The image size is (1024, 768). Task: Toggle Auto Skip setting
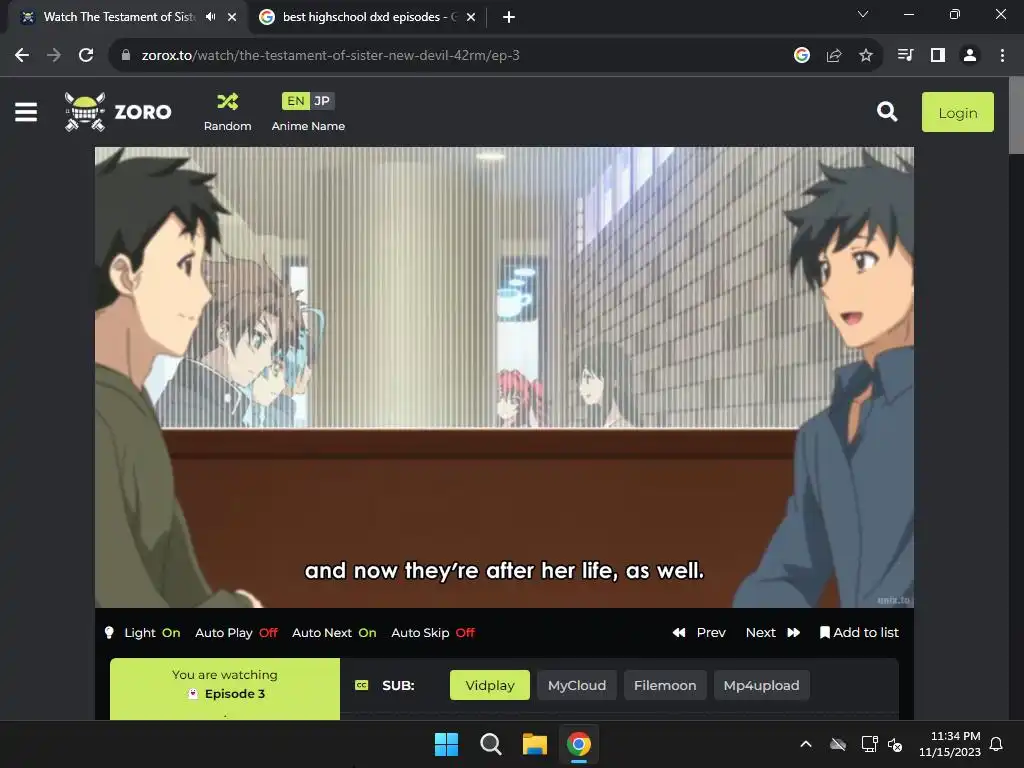click(433, 633)
